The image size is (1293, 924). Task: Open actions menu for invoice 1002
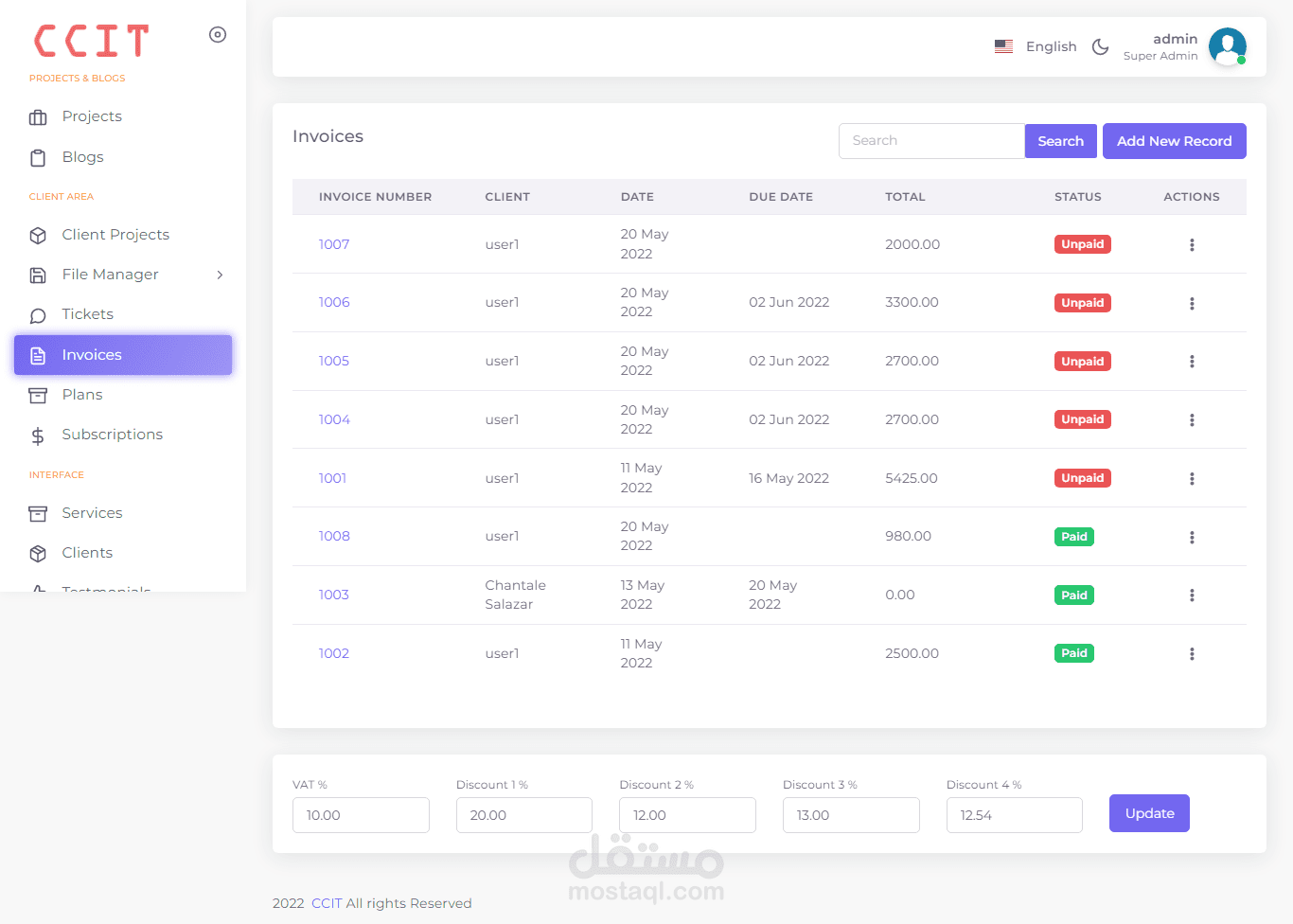(x=1192, y=654)
